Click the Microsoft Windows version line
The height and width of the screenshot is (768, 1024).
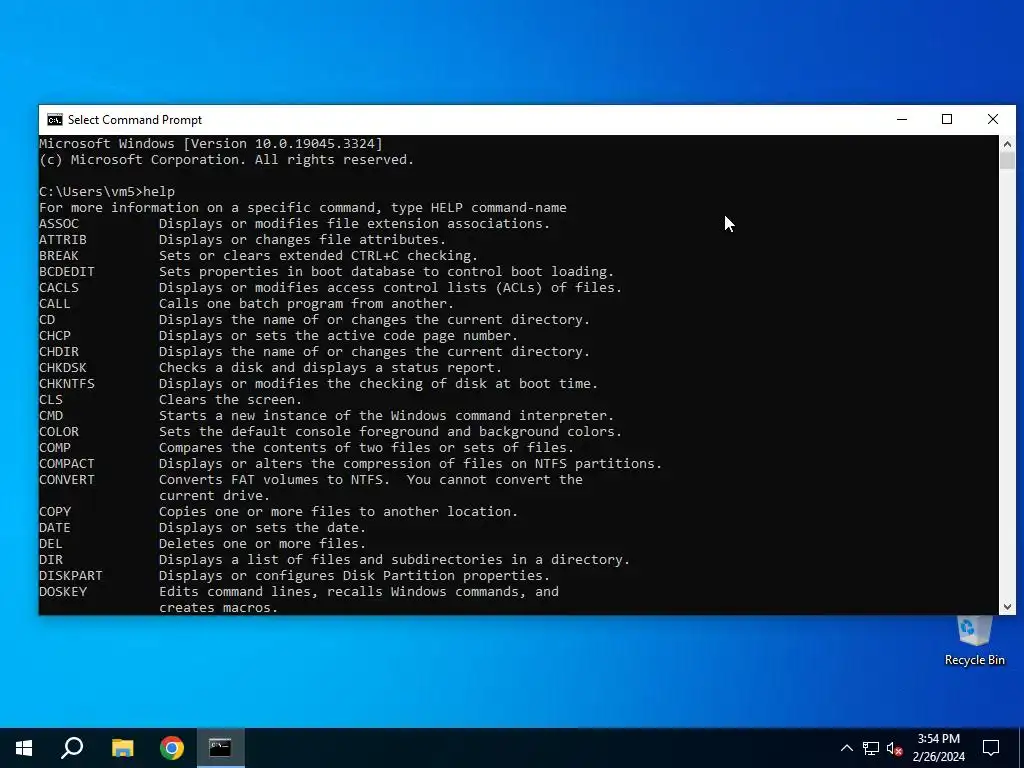211,144
